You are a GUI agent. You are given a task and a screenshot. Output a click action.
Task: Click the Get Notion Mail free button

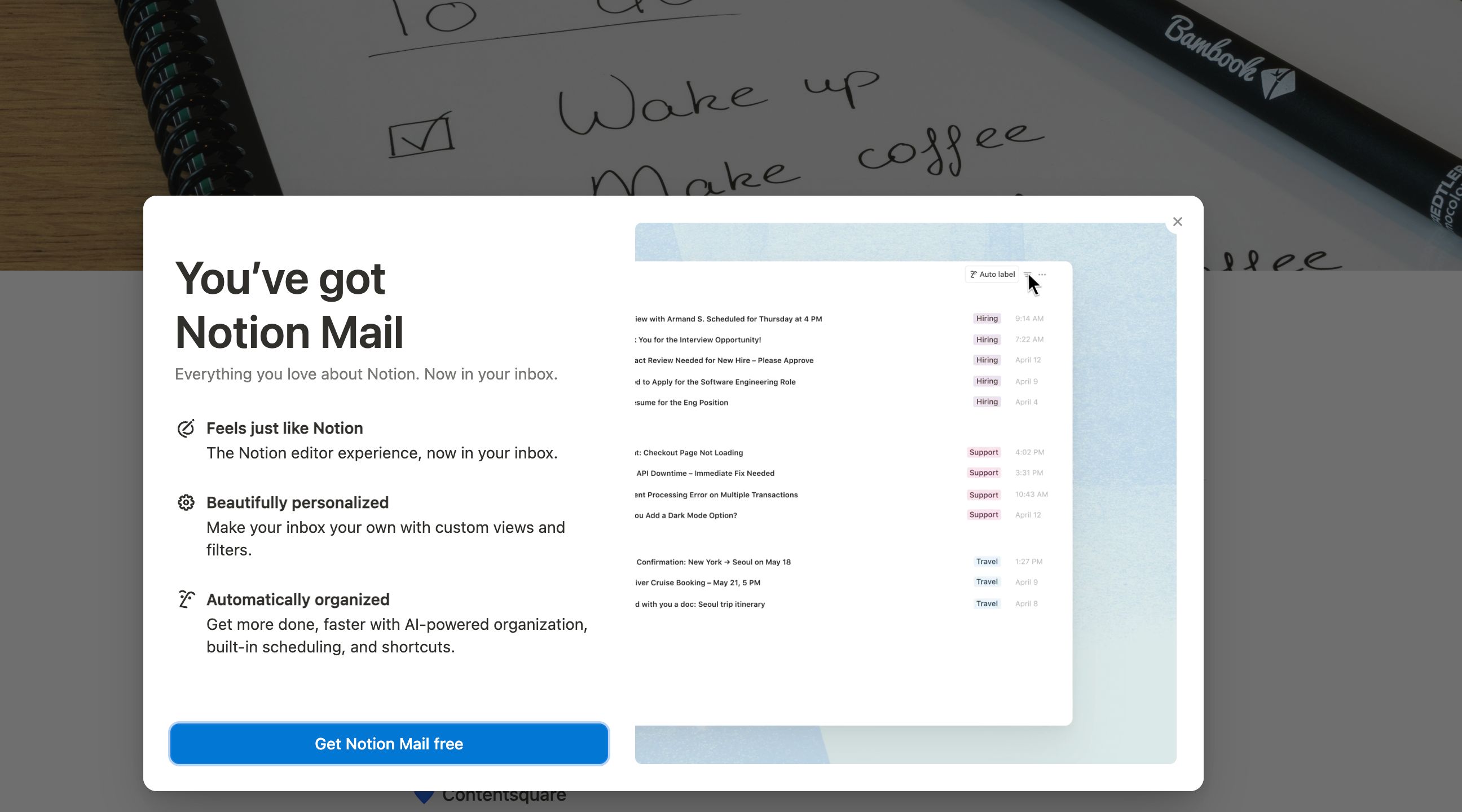[x=389, y=743]
